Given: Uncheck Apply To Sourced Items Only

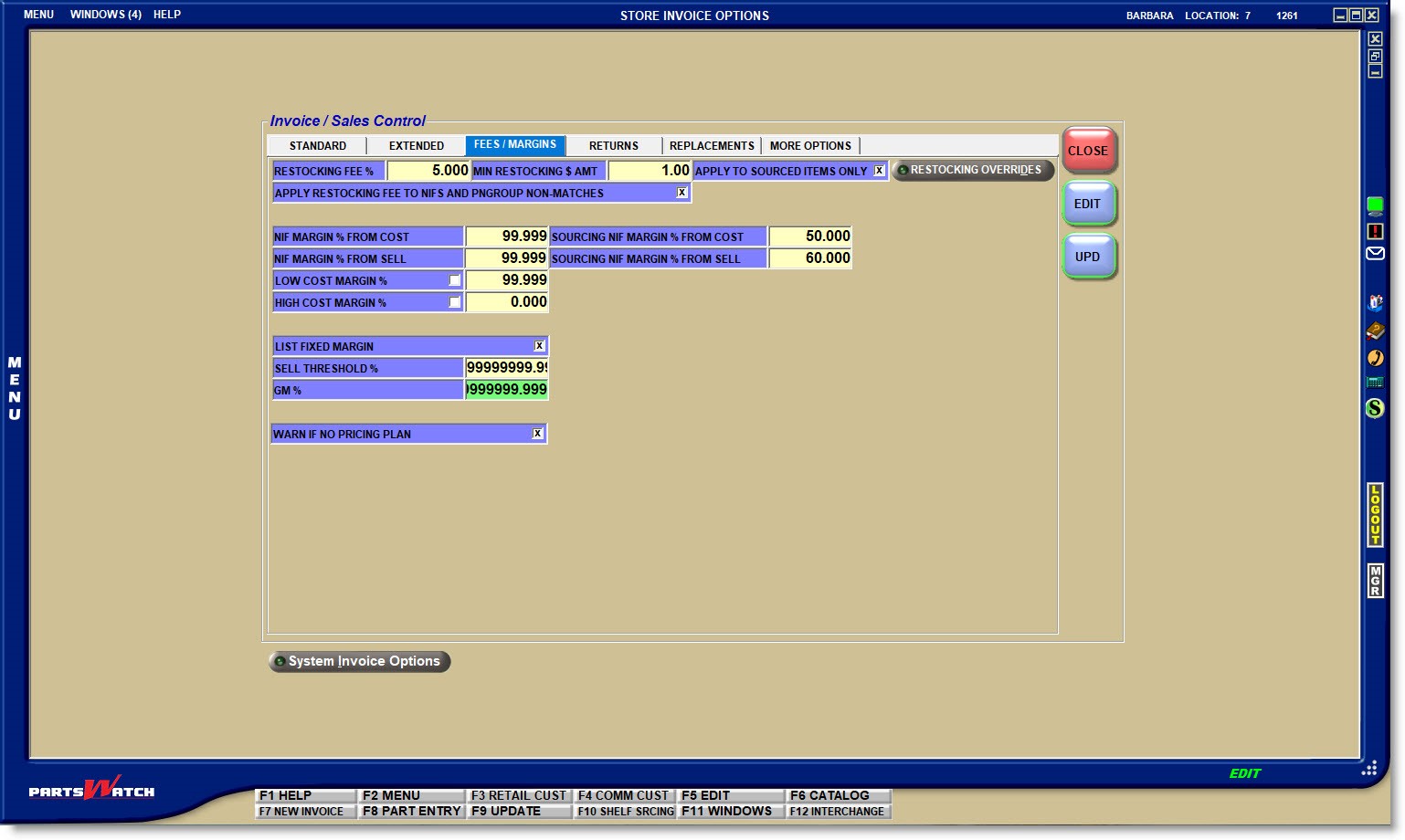Looking at the screenshot, I should pos(879,171).
